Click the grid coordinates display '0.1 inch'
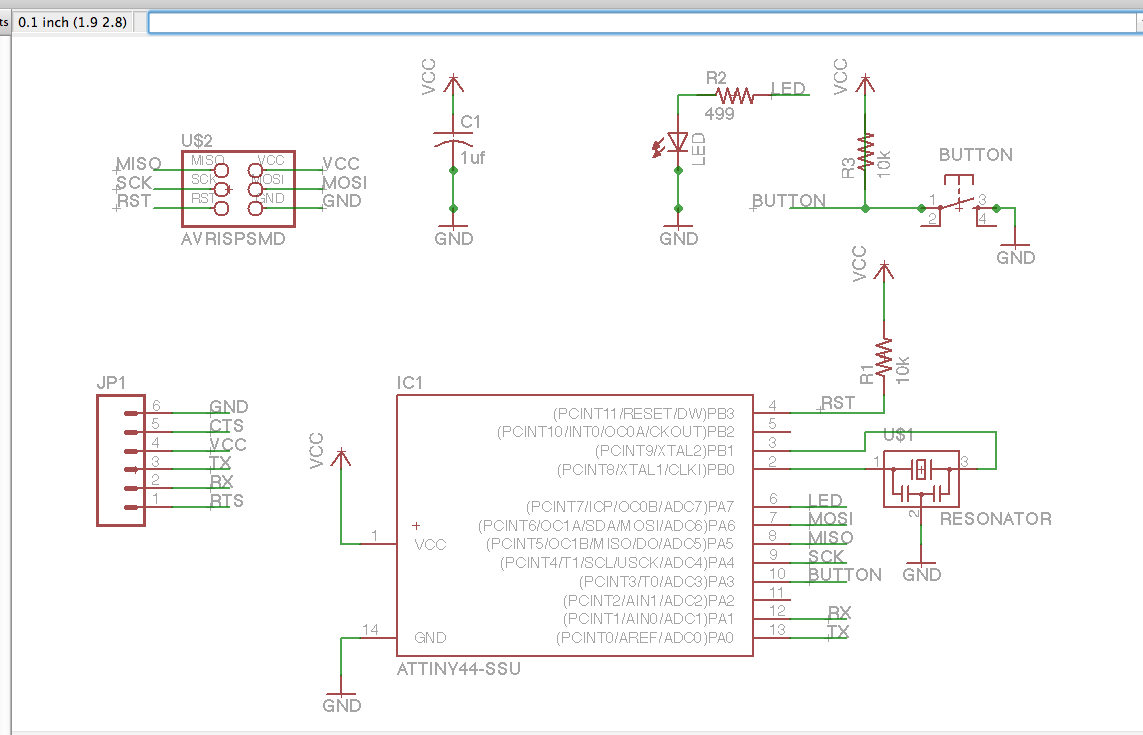The image size is (1143, 735). [72, 22]
